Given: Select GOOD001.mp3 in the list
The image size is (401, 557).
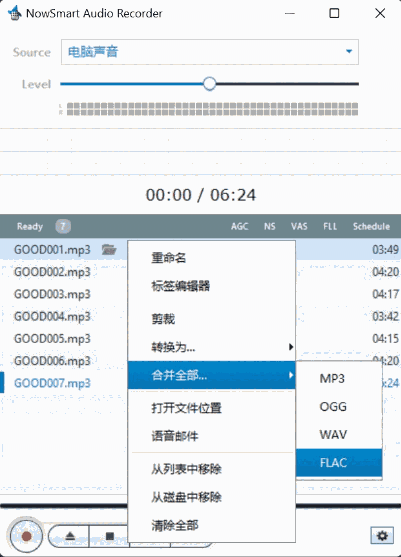Looking at the screenshot, I should click(52, 250).
